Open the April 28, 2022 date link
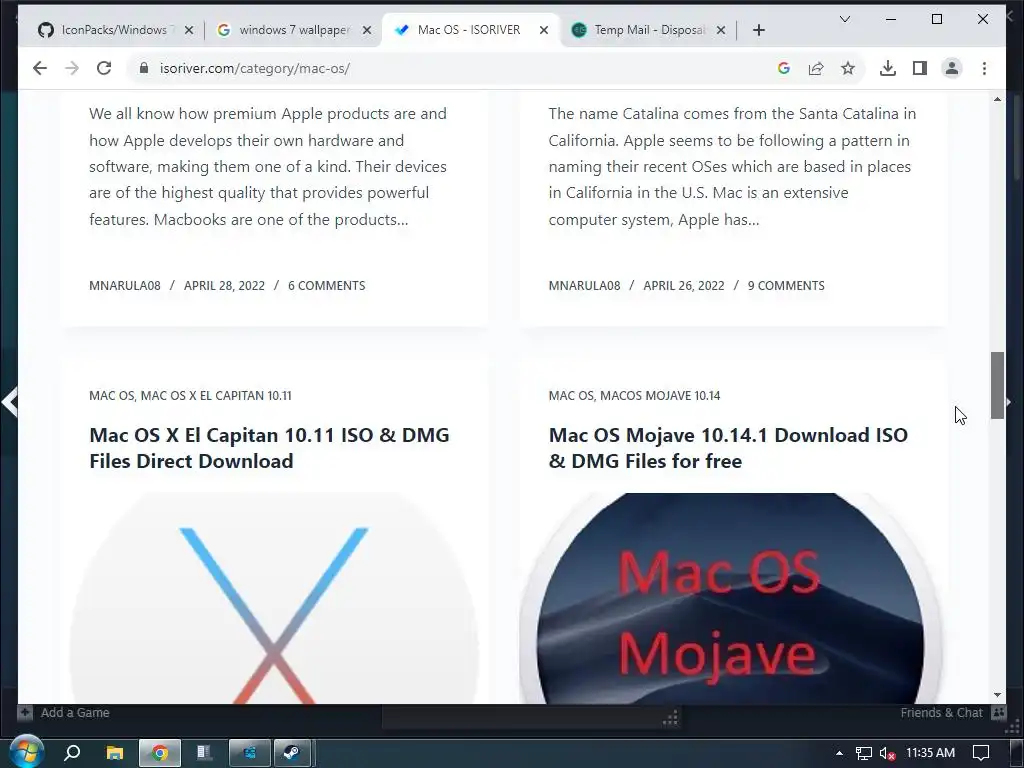1024x768 pixels. click(224, 285)
